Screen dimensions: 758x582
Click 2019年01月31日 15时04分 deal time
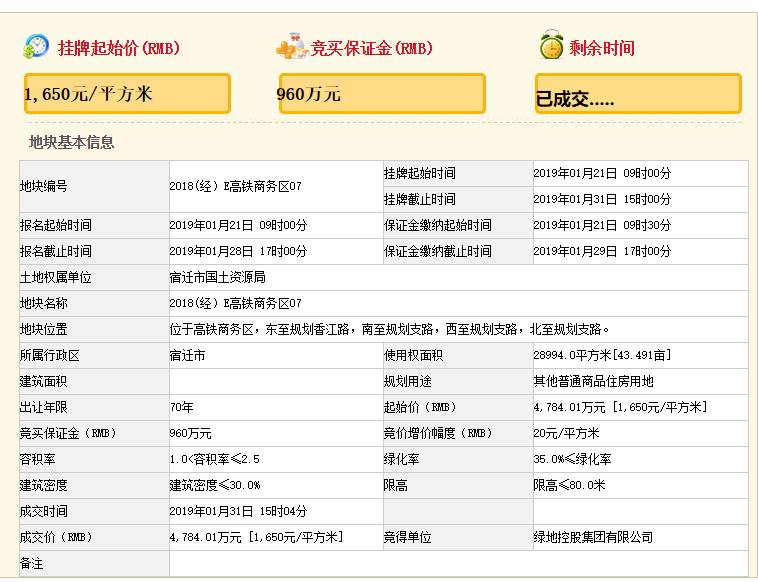pos(238,512)
